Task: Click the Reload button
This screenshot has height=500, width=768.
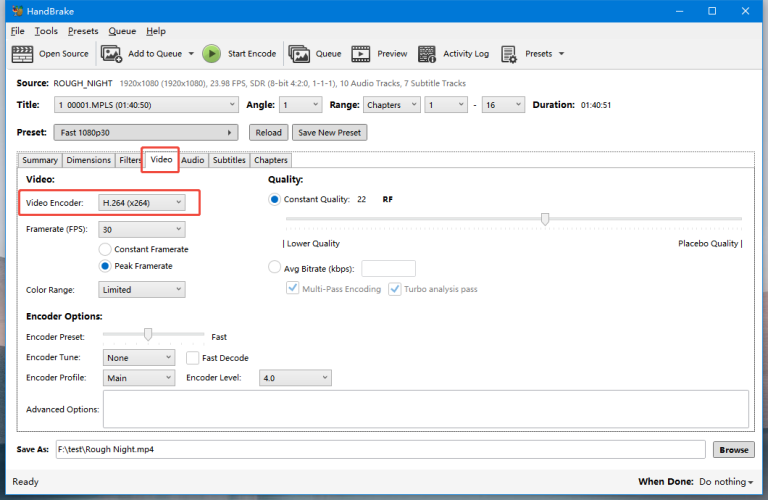Action: point(268,133)
